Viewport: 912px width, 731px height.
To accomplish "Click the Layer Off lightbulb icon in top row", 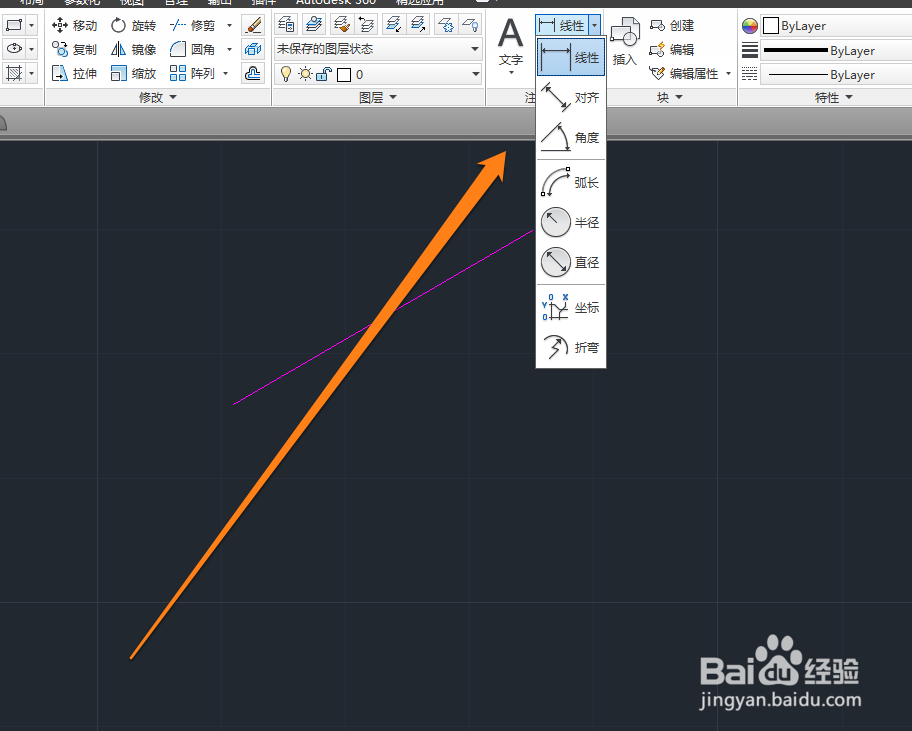I will pyautogui.click(x=470, y=24).
